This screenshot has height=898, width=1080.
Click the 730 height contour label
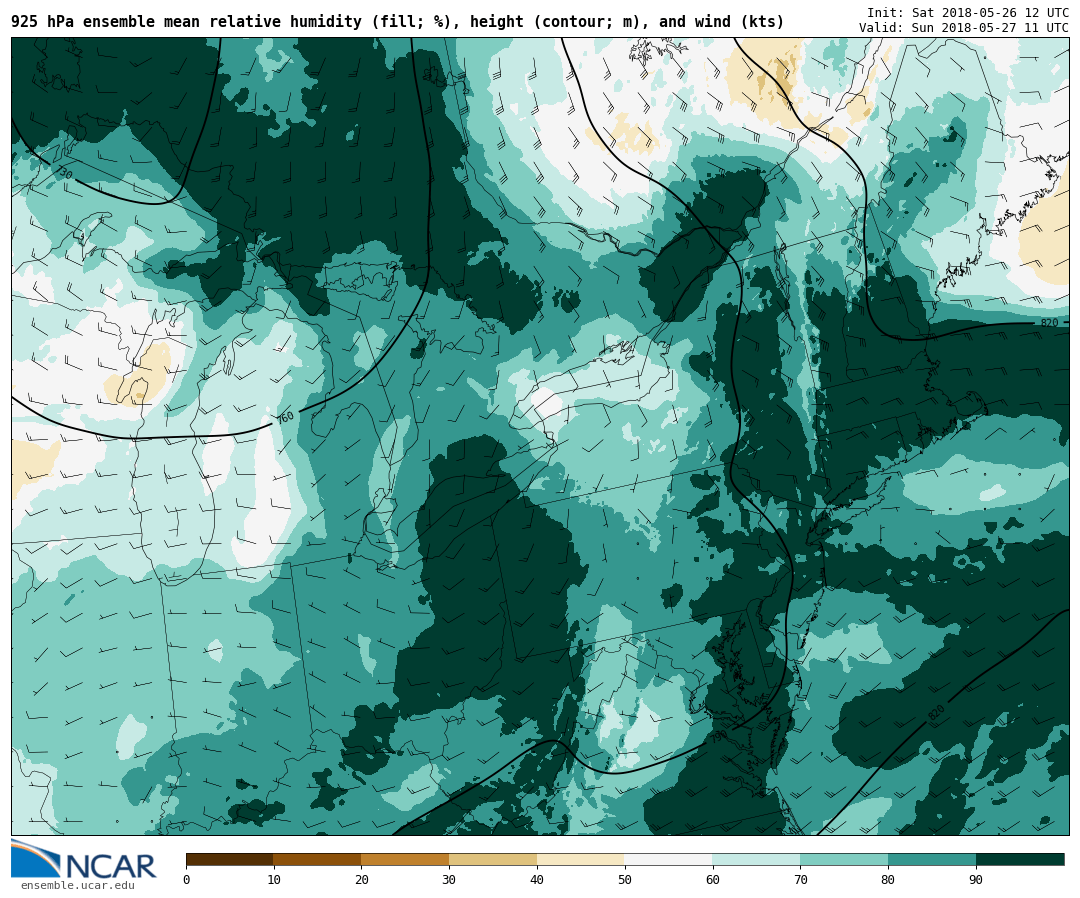click(64, 172)
